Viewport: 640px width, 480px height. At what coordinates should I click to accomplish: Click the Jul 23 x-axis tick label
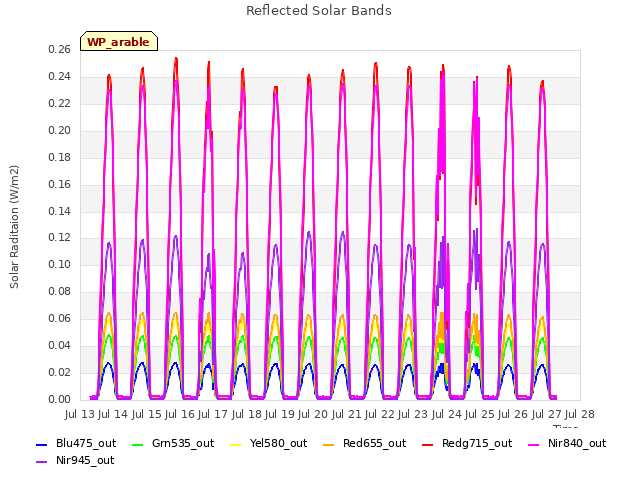tap(413, 414)
